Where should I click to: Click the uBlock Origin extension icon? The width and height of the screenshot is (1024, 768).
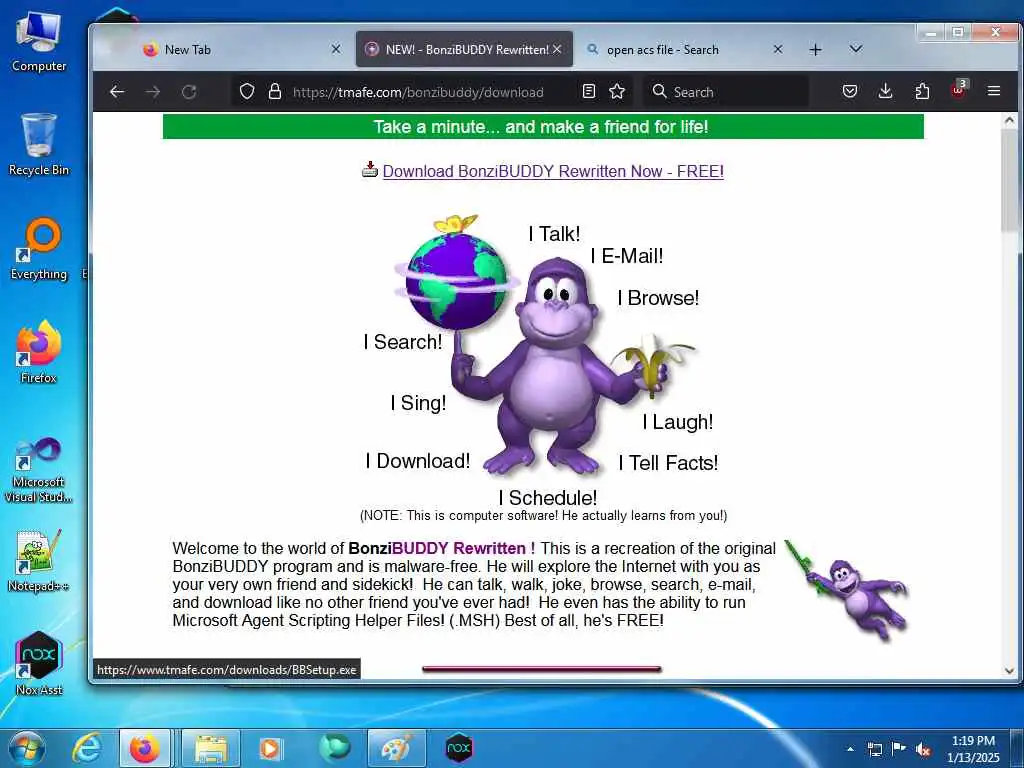pos(958,90)
